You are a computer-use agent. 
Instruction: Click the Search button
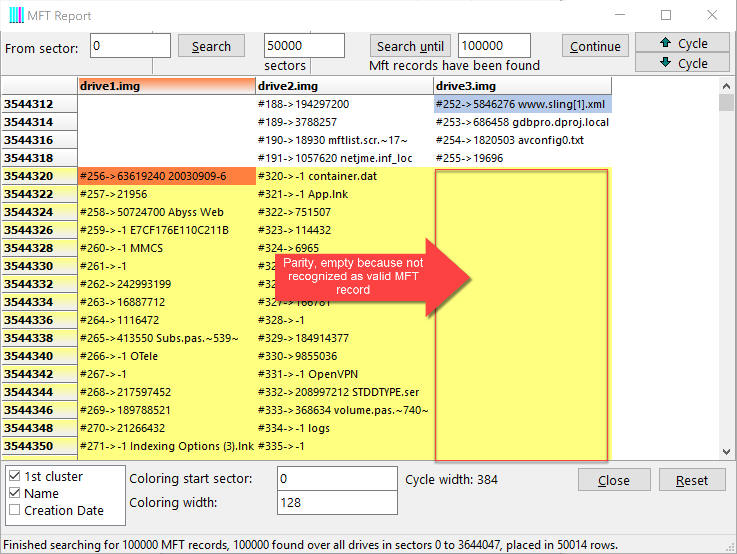pyautogui.click(x=211, y=46)
